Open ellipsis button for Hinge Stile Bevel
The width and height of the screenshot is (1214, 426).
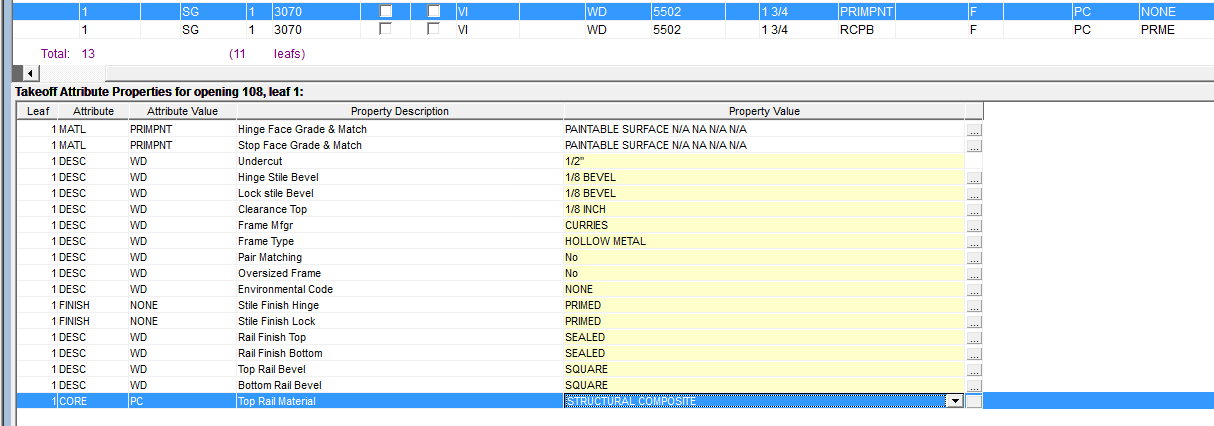tap(974, 178)
